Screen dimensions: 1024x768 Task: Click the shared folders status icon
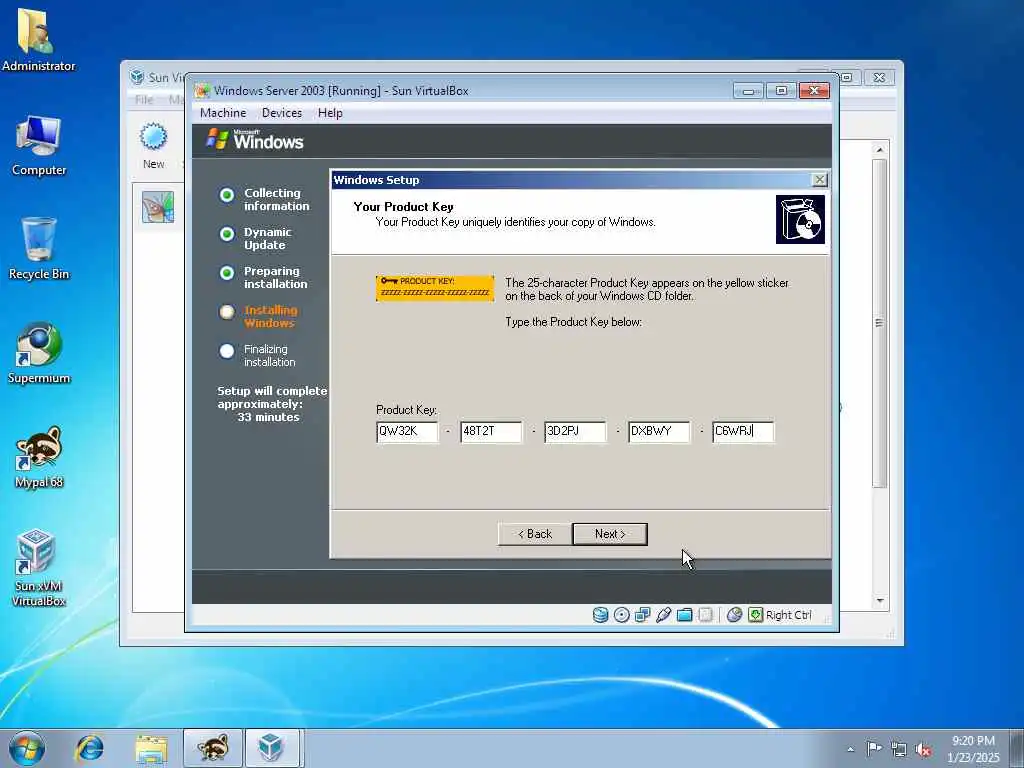click(x=684, y=615)
